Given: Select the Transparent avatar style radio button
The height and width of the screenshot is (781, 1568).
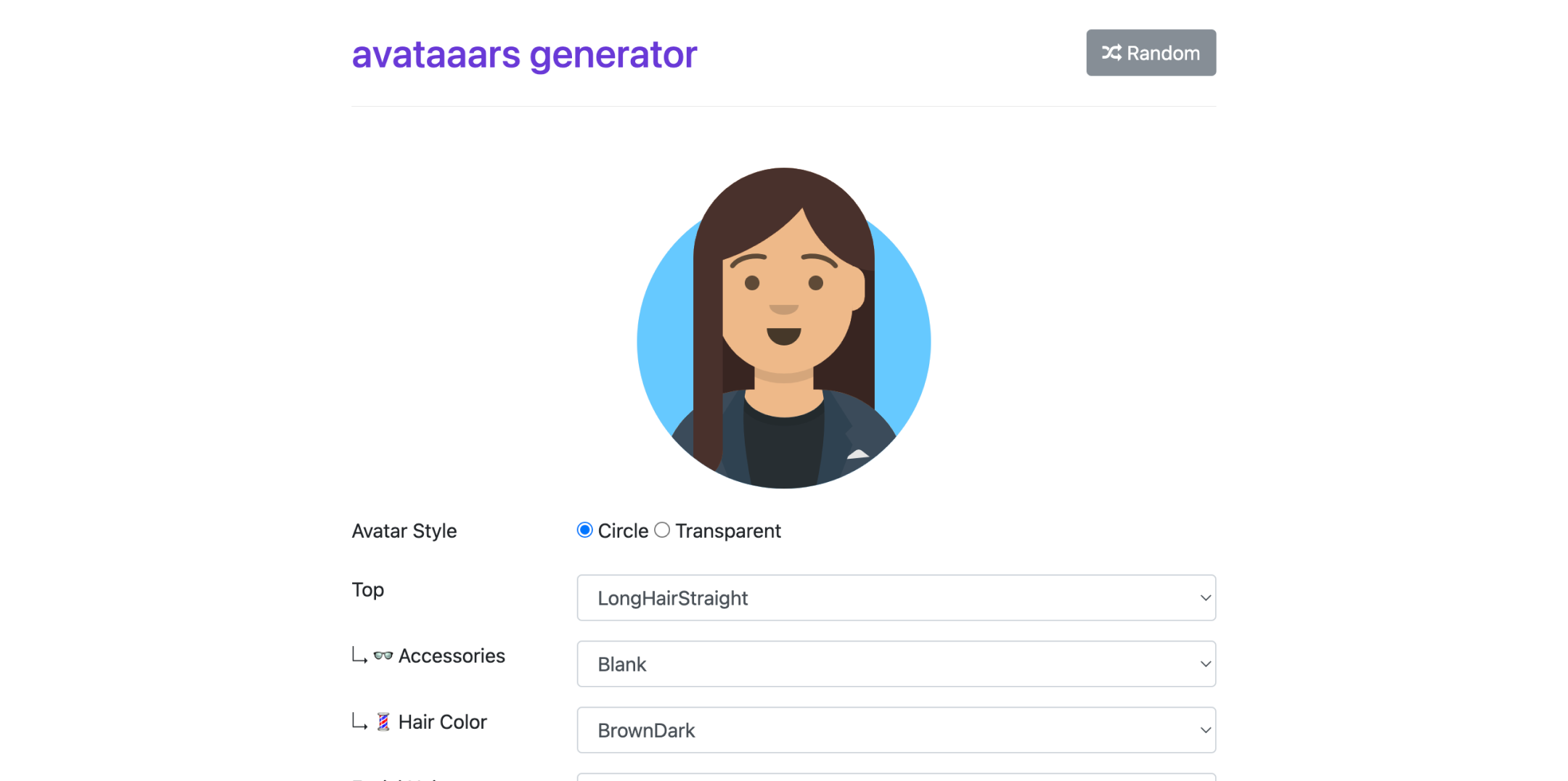Looking at the screenshot, I should pyautogui.click(x=662, y=531).
